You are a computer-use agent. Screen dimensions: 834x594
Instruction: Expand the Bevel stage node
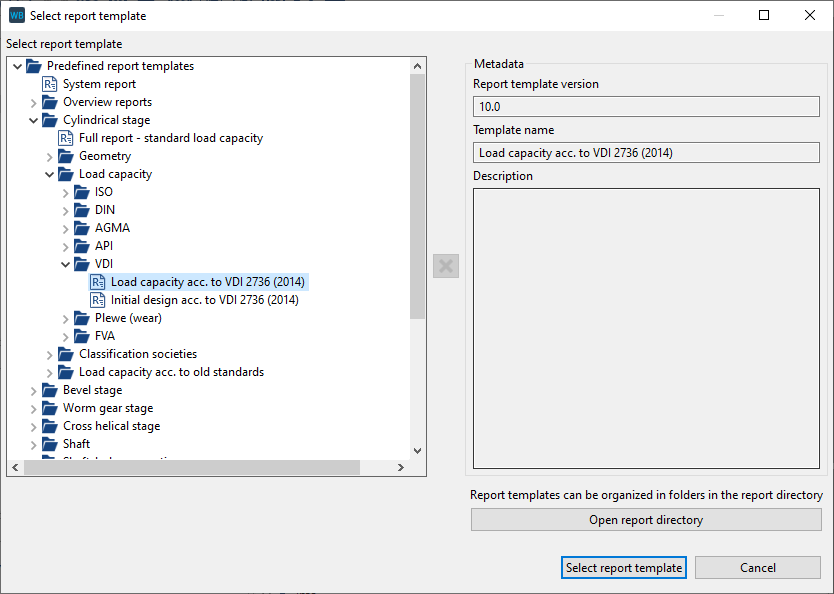pos(34,390)
